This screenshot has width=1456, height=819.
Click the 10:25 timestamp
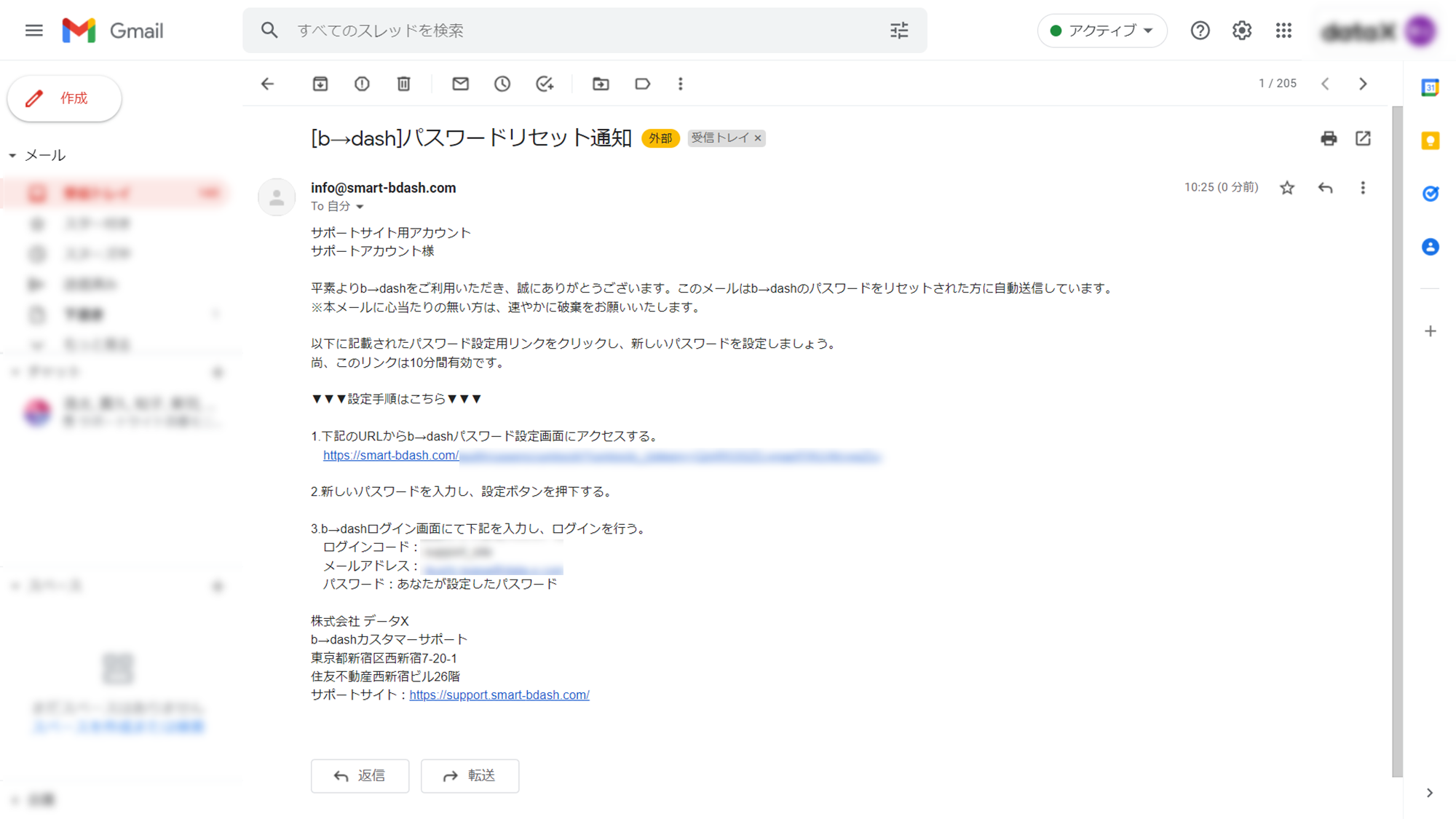coord(1221,188)
